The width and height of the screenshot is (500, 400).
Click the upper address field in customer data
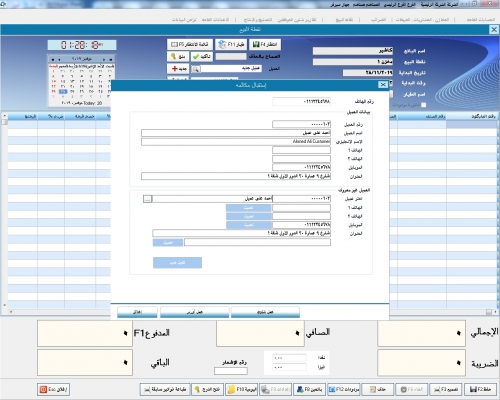(236, 176)
